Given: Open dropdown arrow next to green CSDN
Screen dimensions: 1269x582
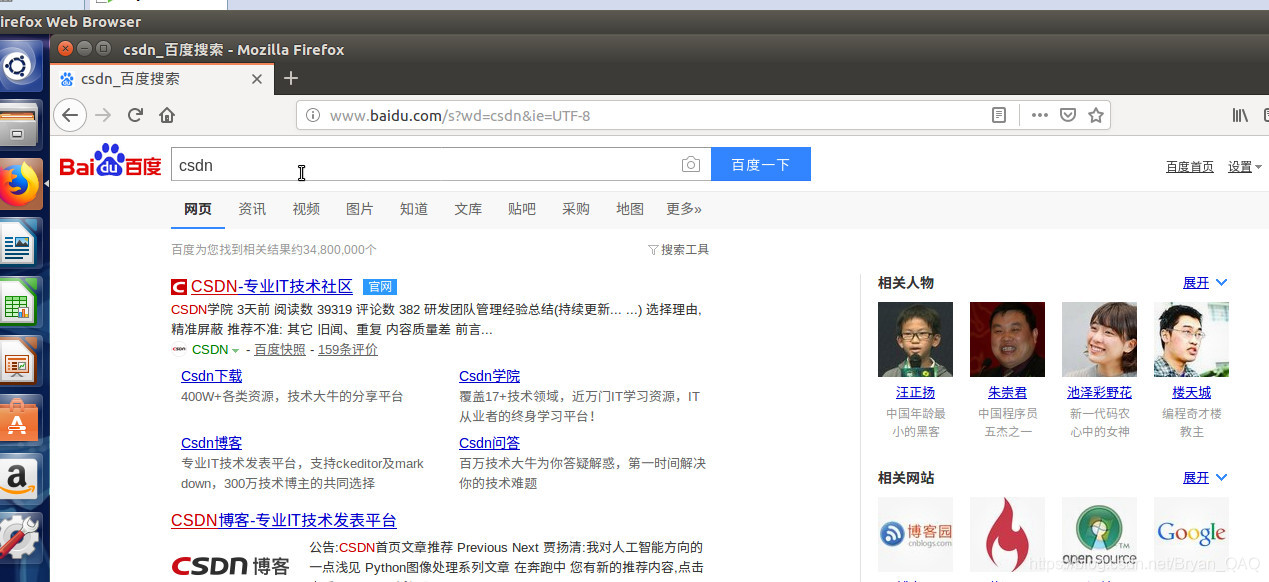Looking at the screenshot, I should pos(235,351).
